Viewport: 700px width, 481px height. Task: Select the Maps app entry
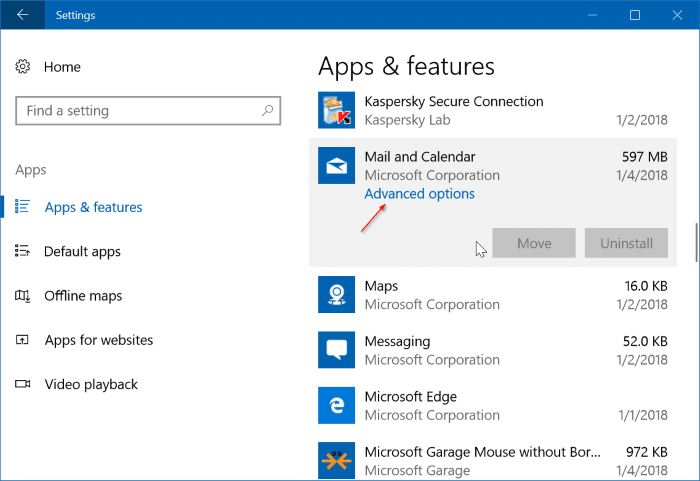coord(493,294)
